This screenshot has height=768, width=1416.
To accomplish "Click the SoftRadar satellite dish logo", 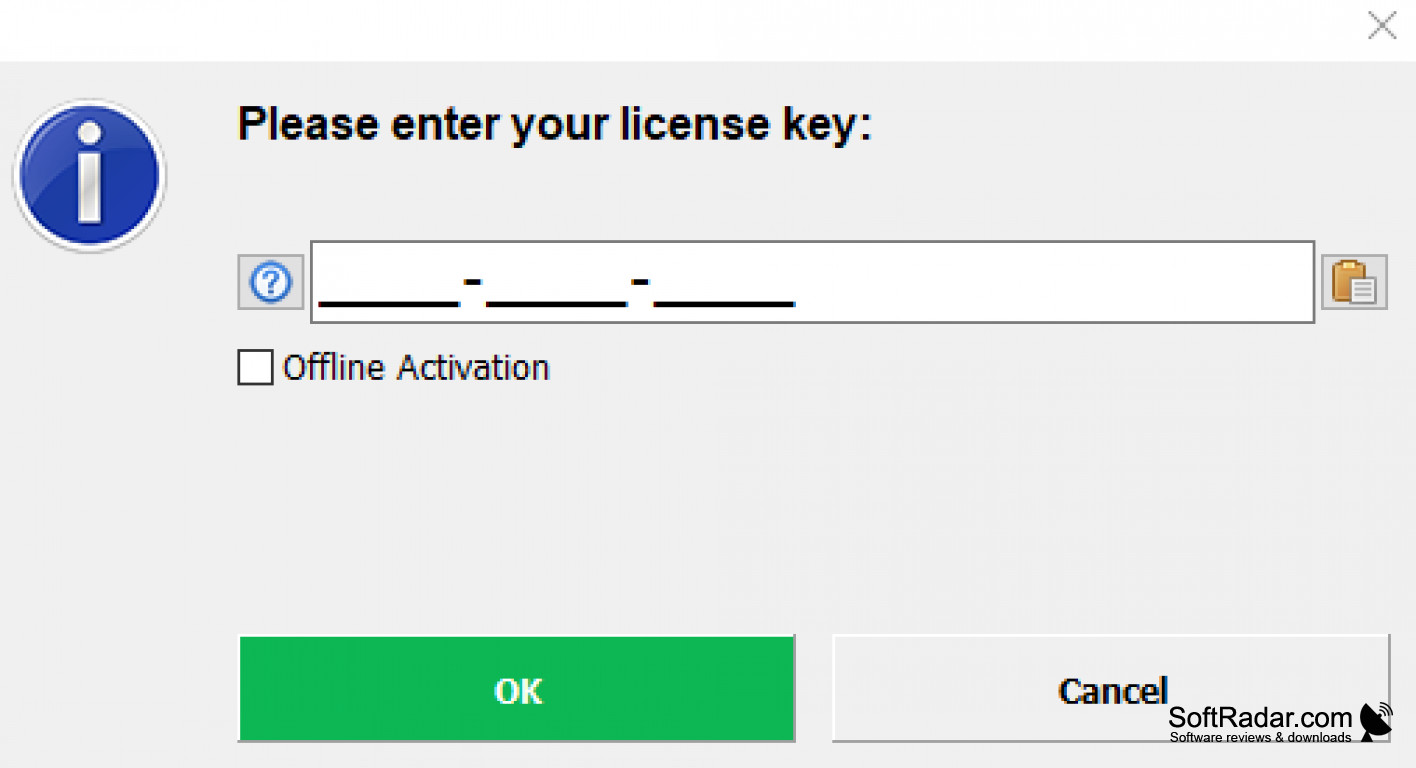I will tap(1376, 721).
